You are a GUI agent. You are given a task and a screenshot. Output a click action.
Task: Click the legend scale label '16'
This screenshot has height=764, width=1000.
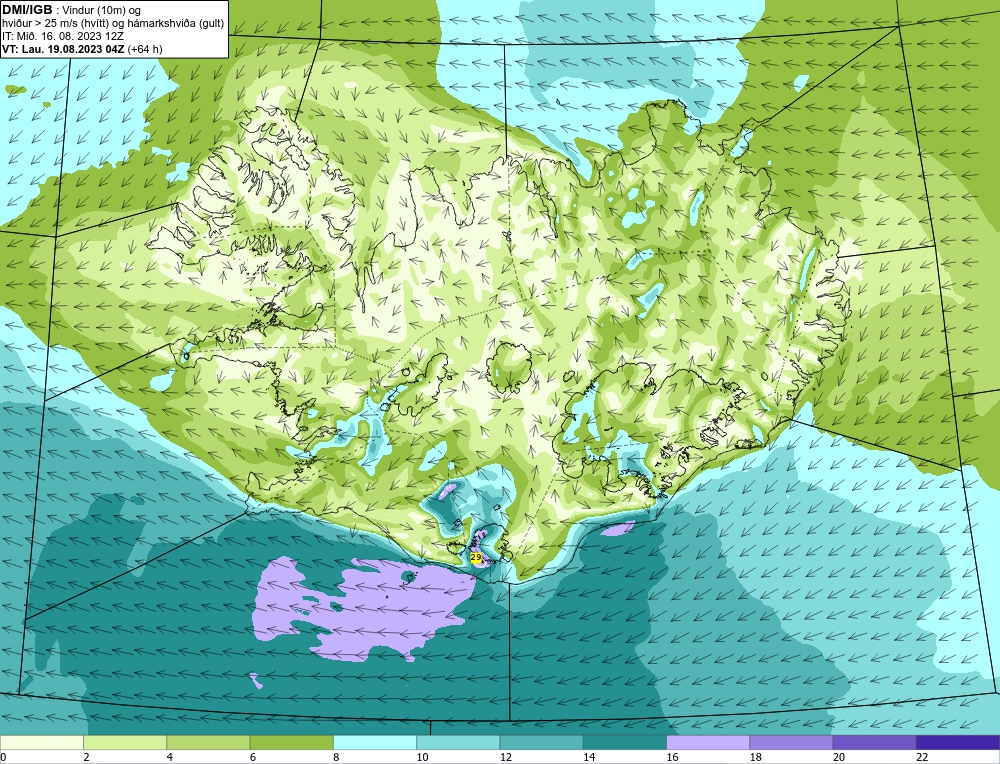672,758
